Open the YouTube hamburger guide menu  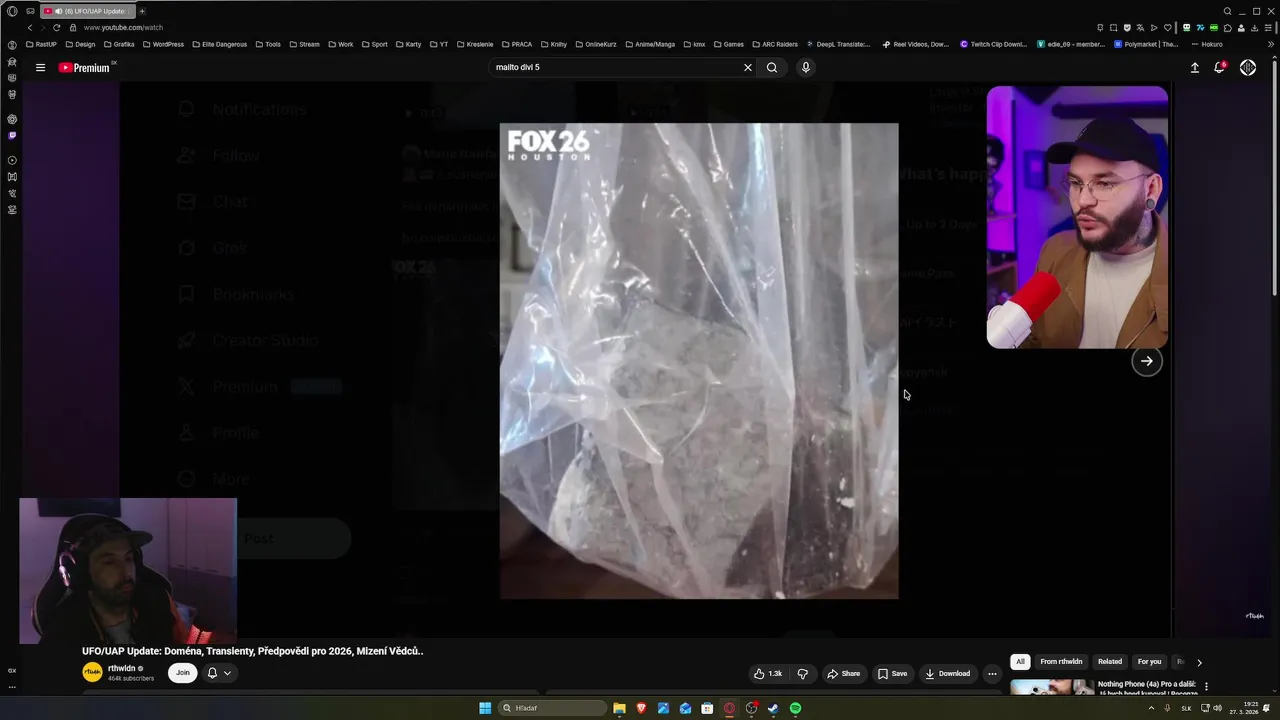click(40, 68)
